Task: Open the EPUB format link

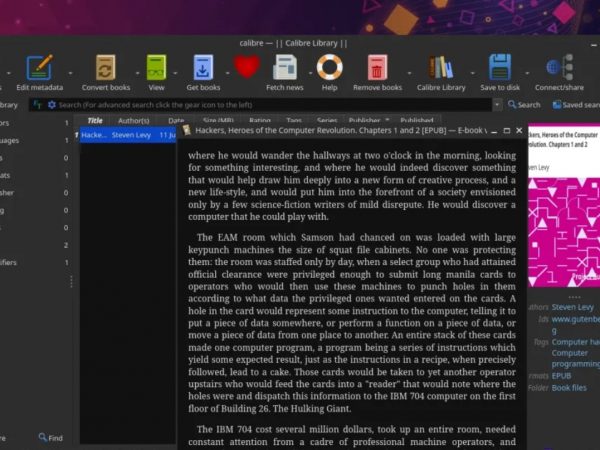Action: [561, 376]
